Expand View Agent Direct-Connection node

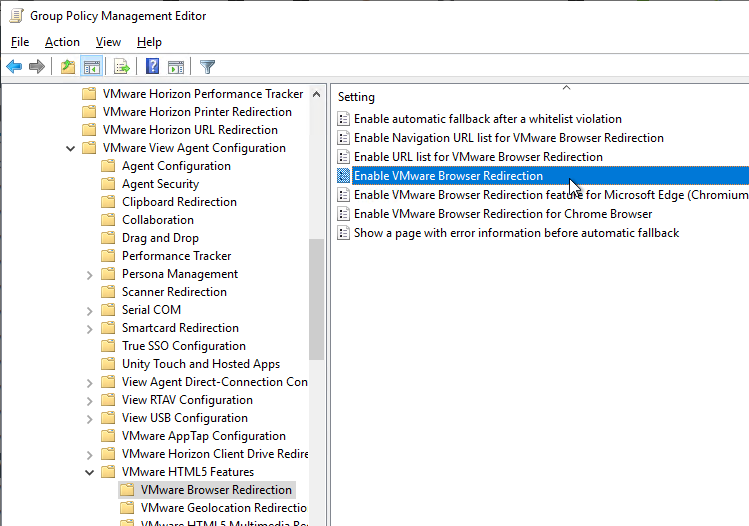89,383
